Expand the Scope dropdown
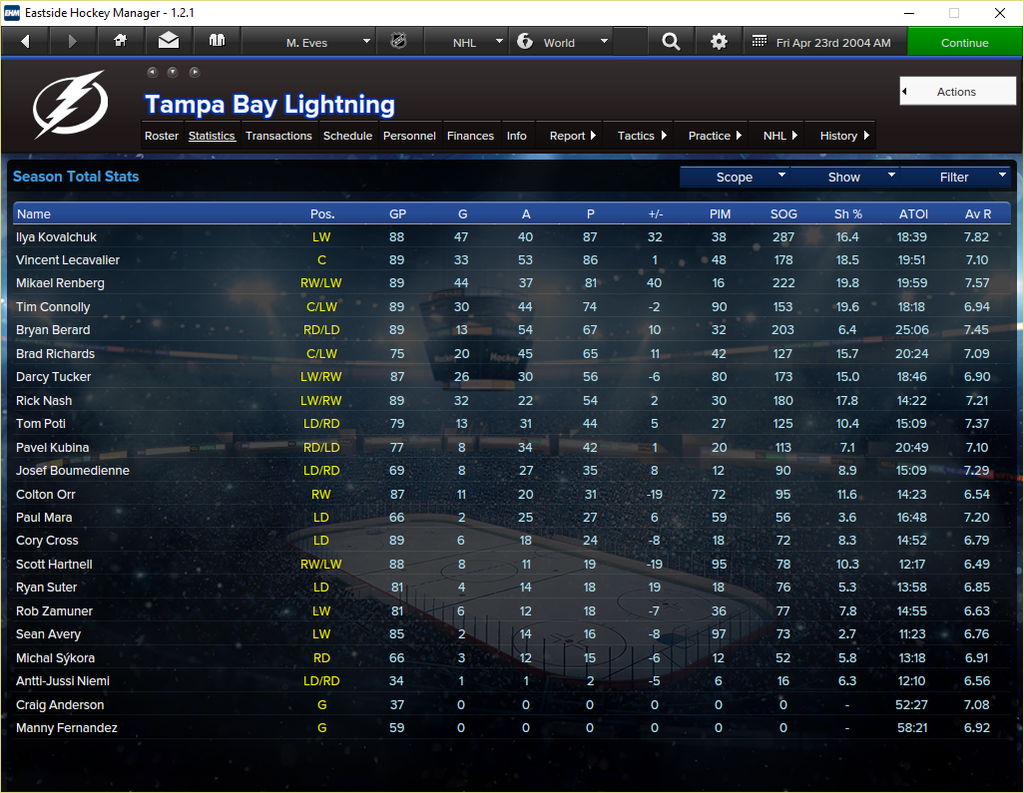Screen dimensions: 1024x793 pos(735,177)
